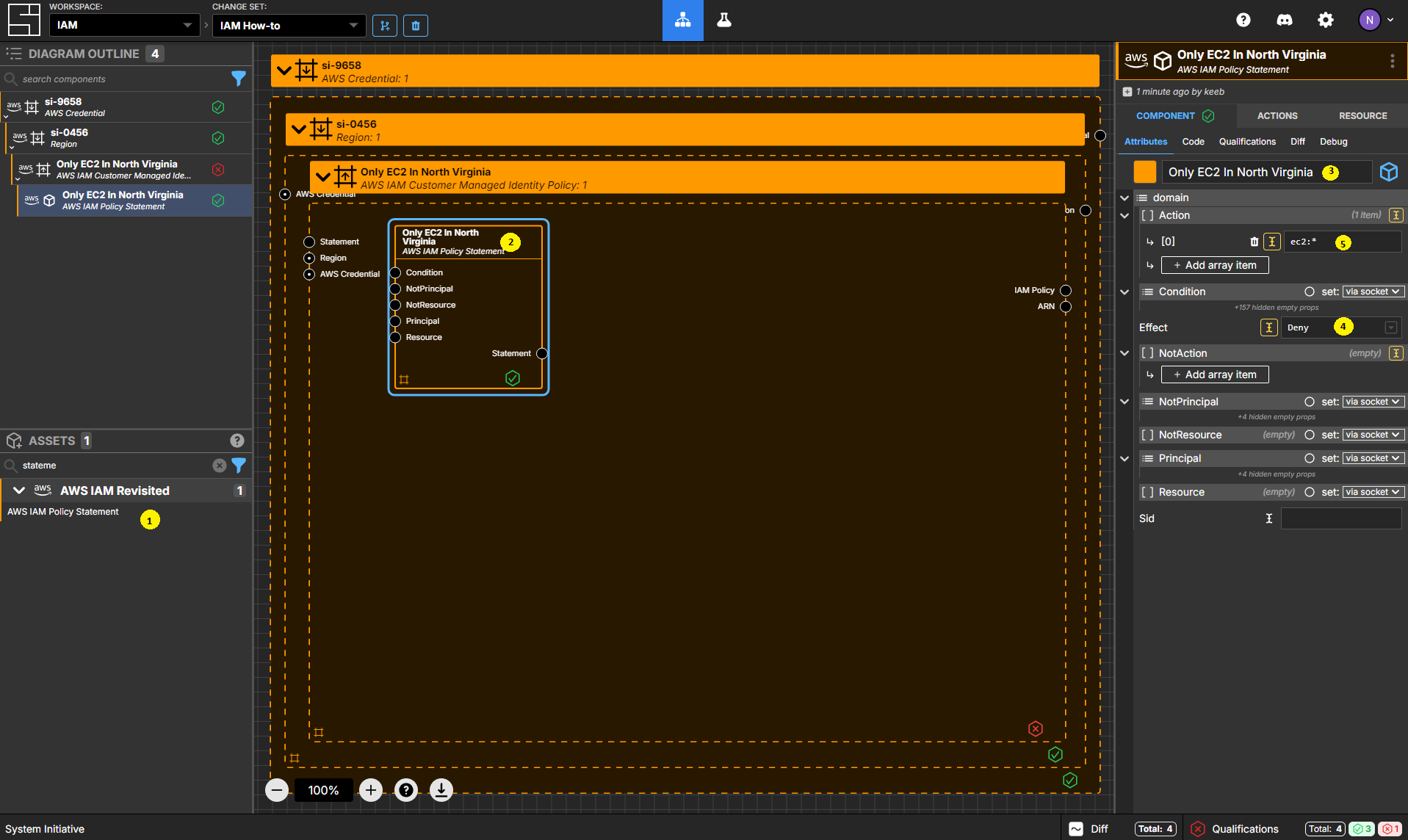Delete Action array item [0]
This screenshot has height=840, width=1408.
tap(1254, 242)
